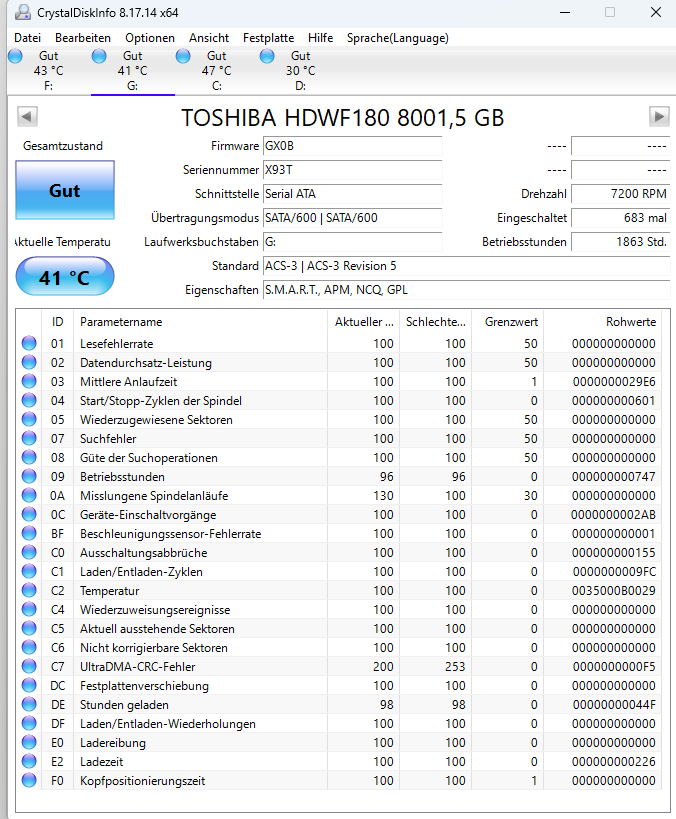Select drive F: tab at 43 °C
This screenshot has height=819, width=676.
tap(48, 71)
